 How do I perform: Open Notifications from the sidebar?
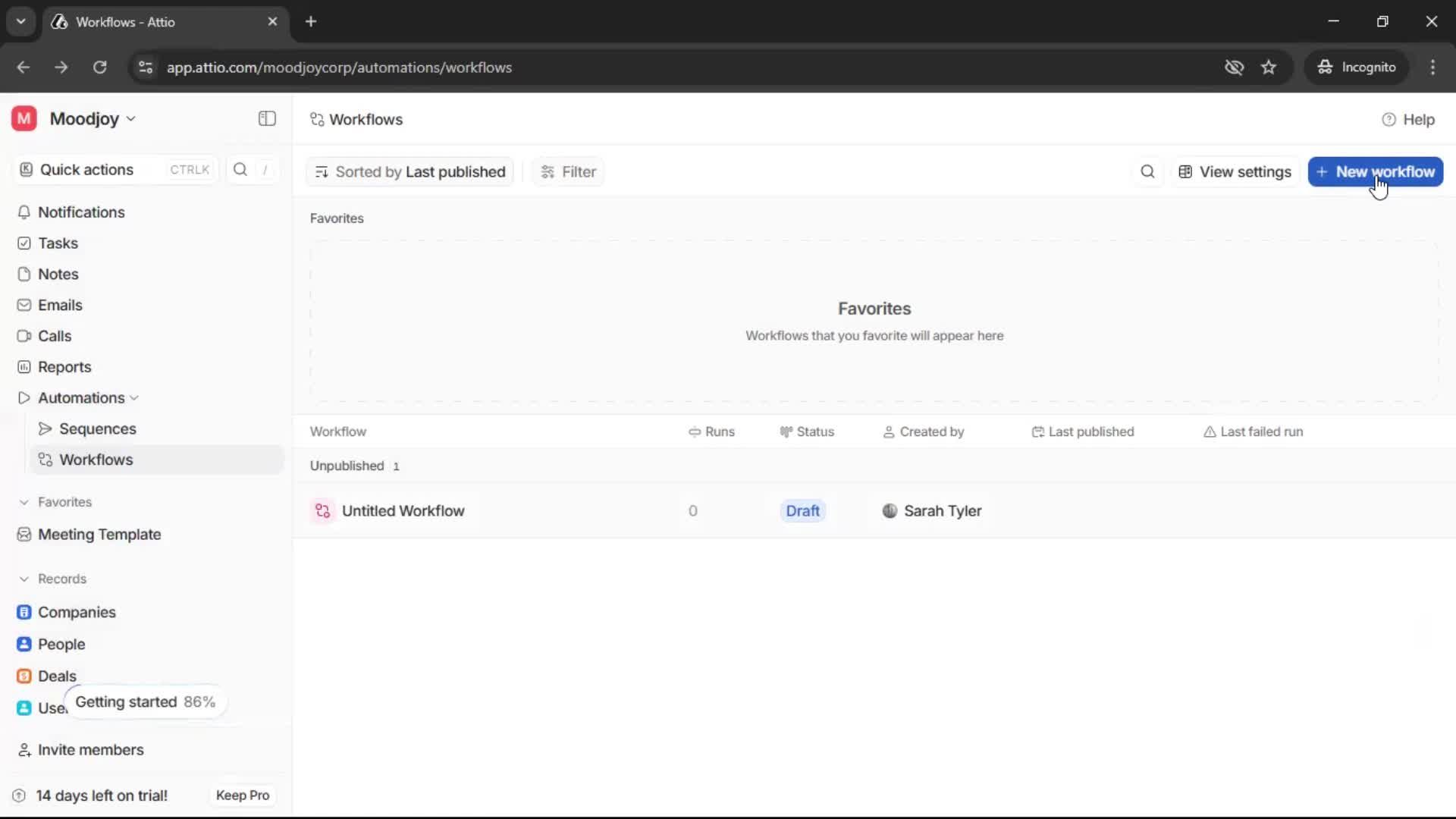tap(81, 212)
